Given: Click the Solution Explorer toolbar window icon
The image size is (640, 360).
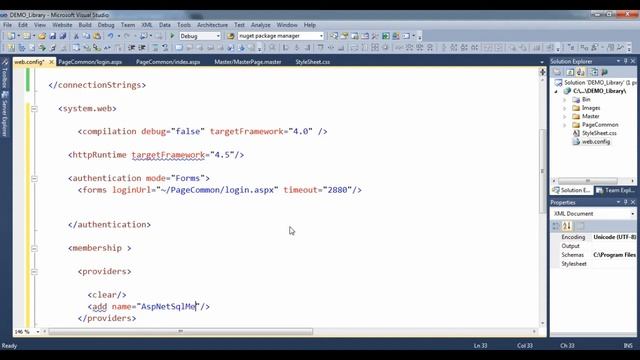Looking at the screenshot, I should 334,36.
